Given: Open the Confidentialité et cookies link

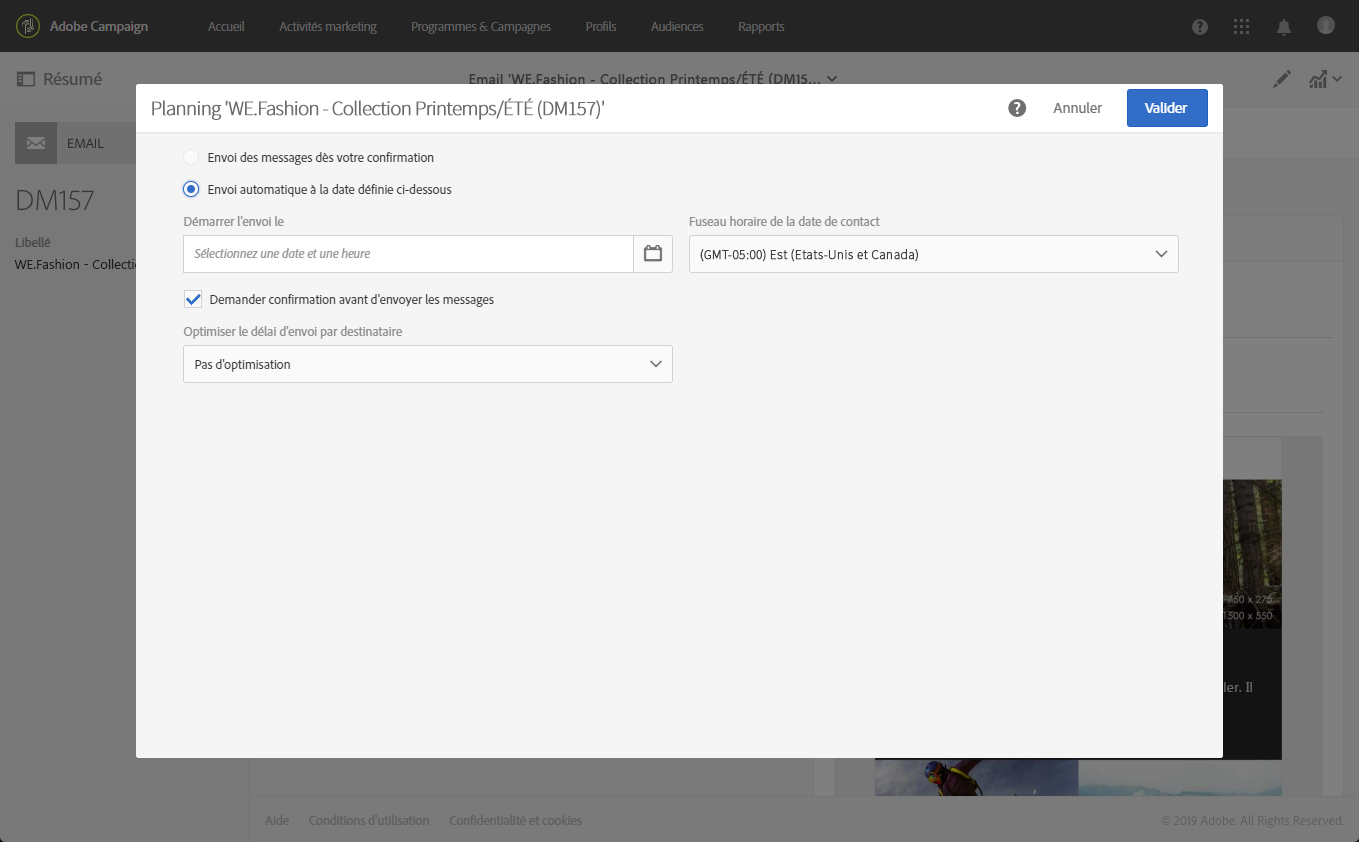Looking at the screenshot, I should click(x=515, y=821).
